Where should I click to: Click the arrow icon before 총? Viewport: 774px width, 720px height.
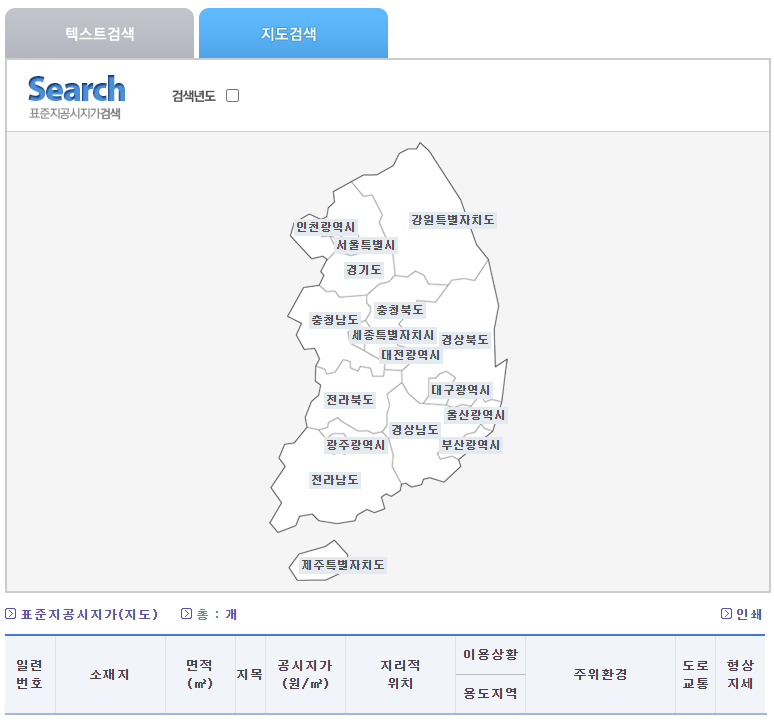click(x=186, y=613)
